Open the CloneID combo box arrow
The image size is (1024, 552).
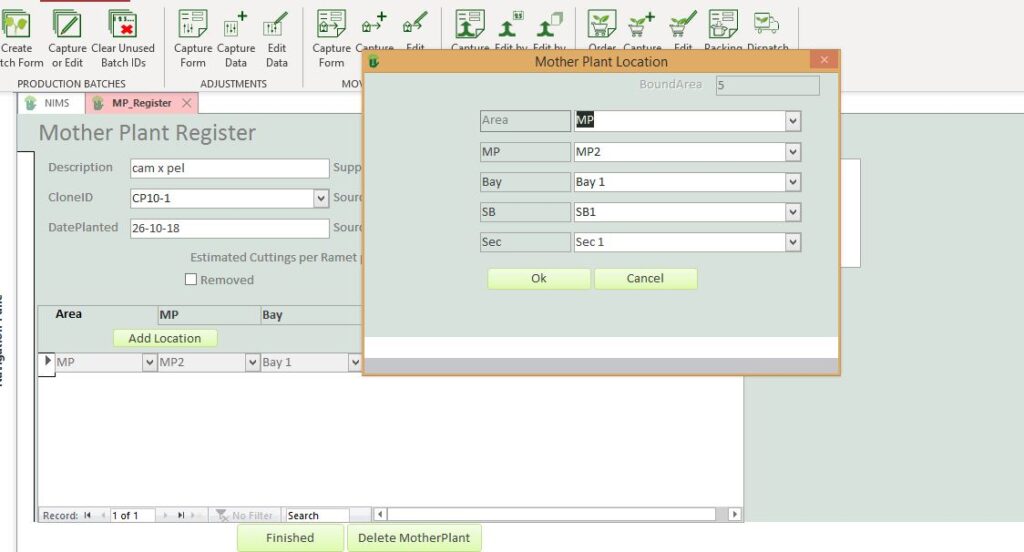pos(321,199)
